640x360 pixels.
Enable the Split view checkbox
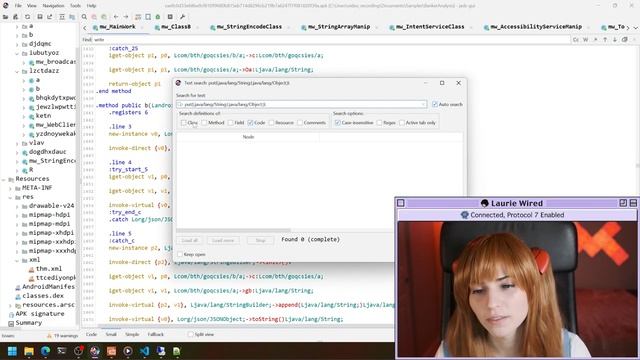pos(190,334)
